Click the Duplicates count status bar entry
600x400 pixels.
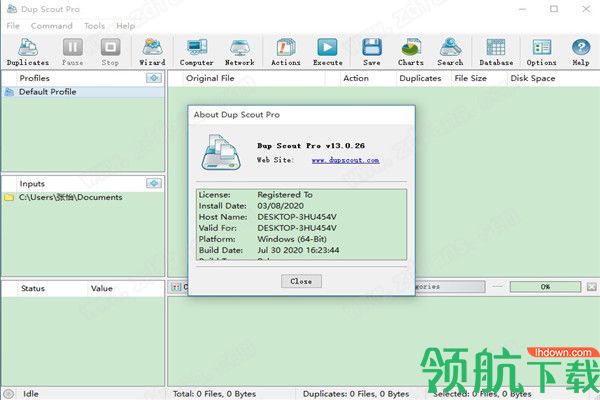coord(356,394)
